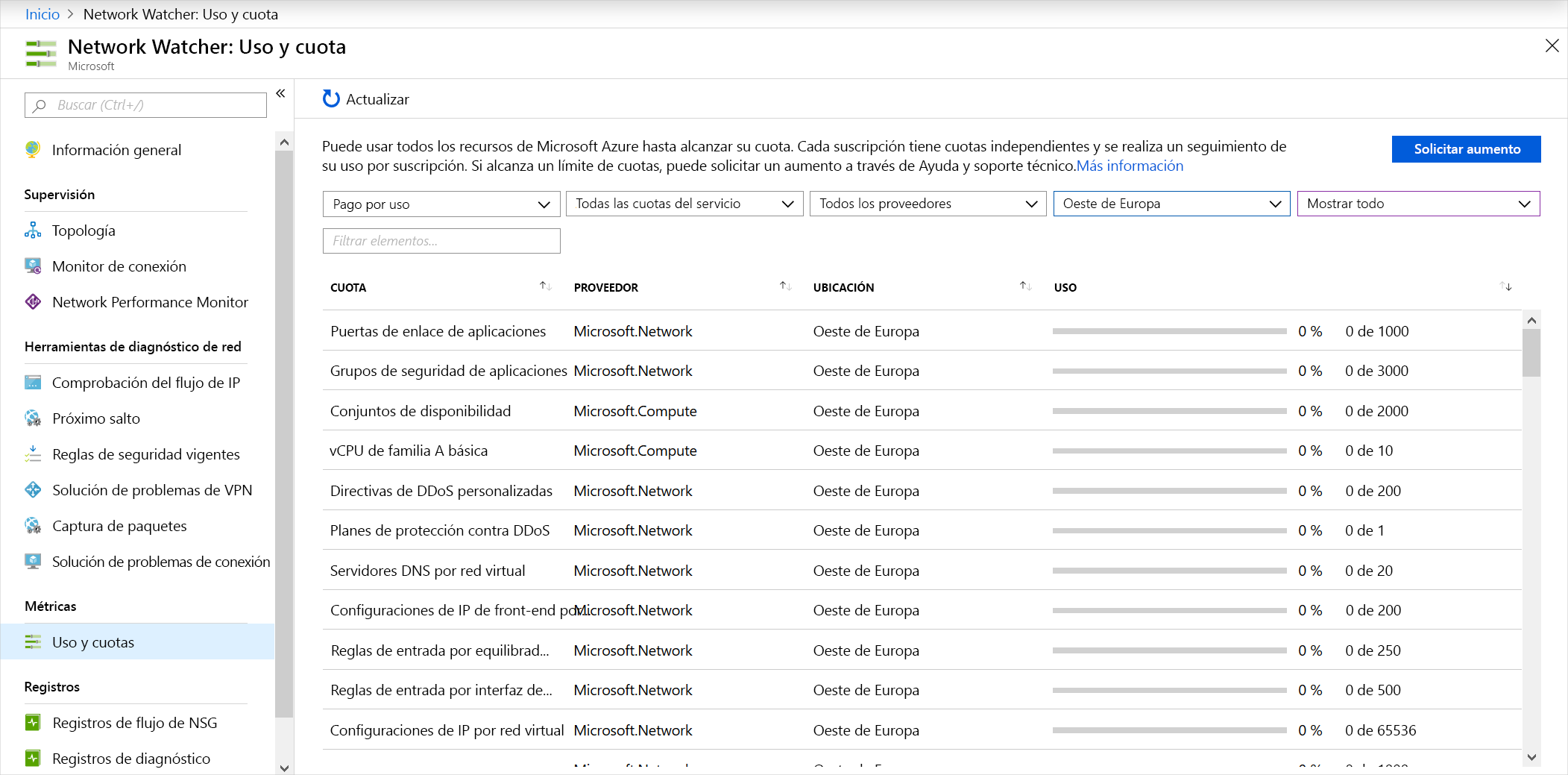
Task: Click the Información general globe icon
Action: click(x=33, y=149)
